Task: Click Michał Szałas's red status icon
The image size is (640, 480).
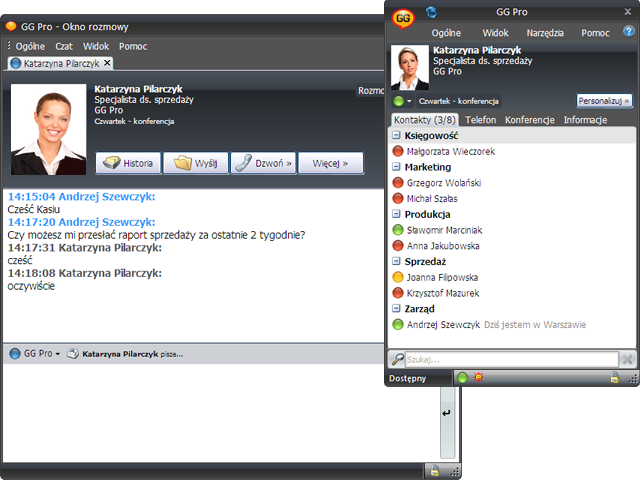Action: [398, 198]
